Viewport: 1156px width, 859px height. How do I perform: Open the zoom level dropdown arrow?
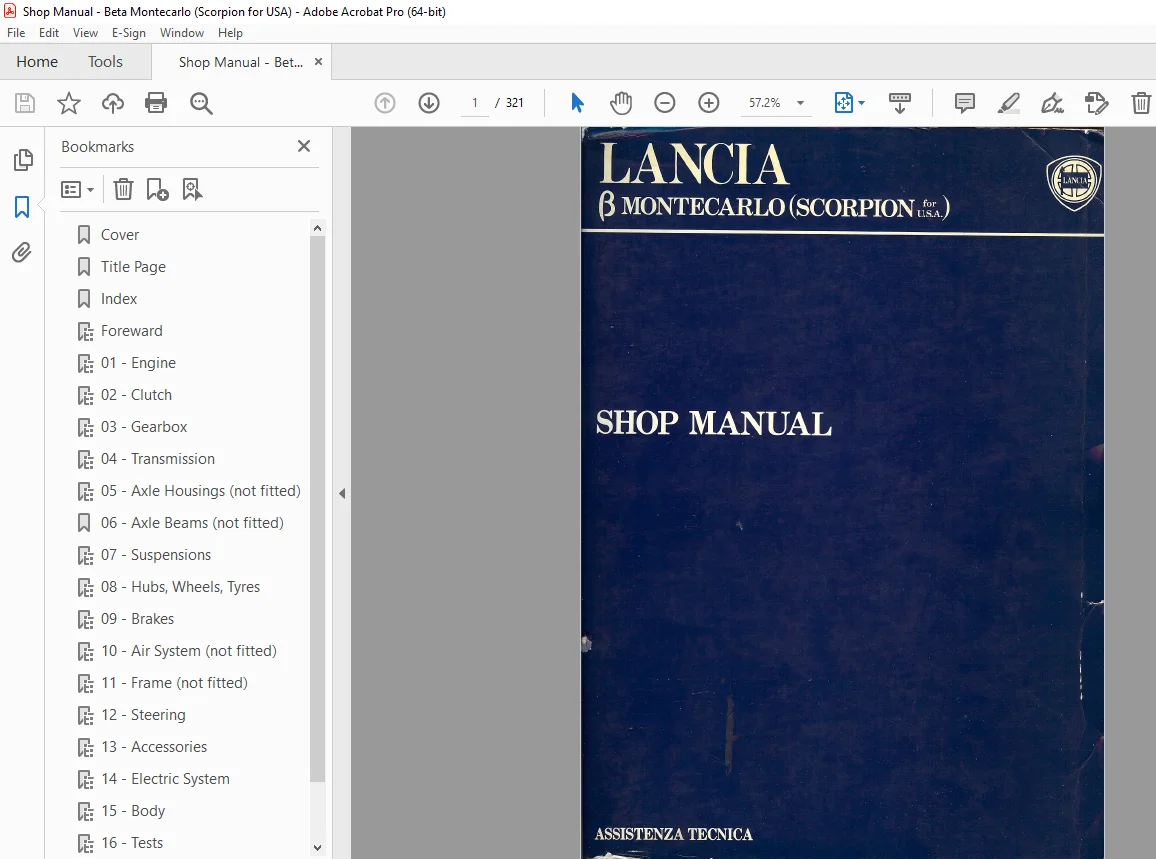point(801,103)
